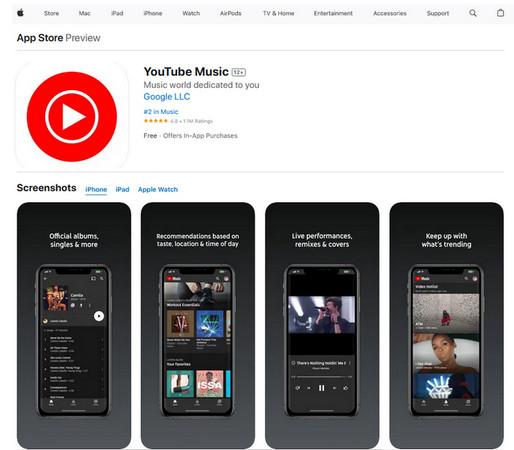
Task: Open the Store menu item
Action: pyautogui.click(x=51, y=13)
